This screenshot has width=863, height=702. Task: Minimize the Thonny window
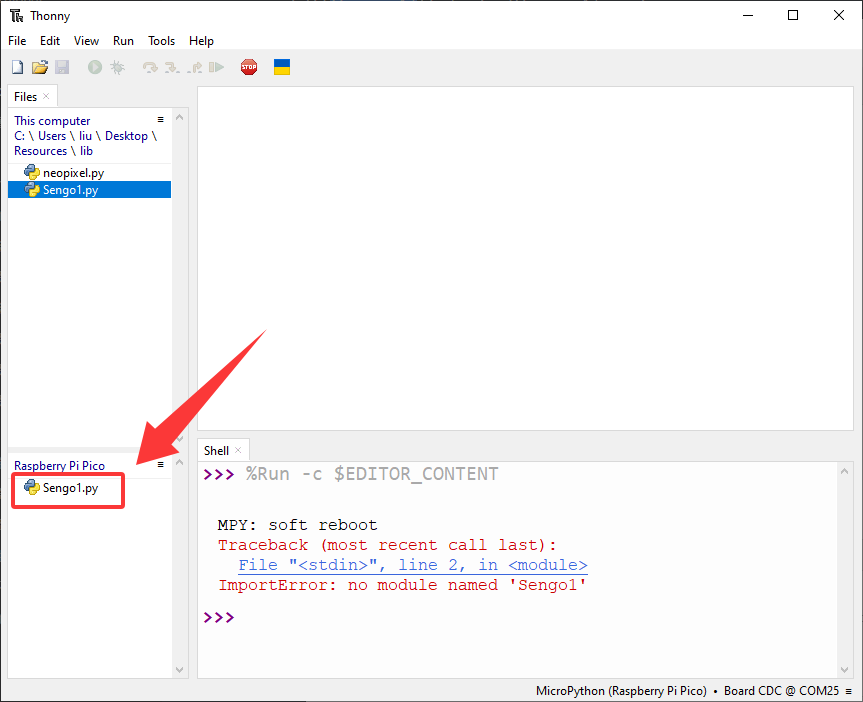(x=747, y=15)
